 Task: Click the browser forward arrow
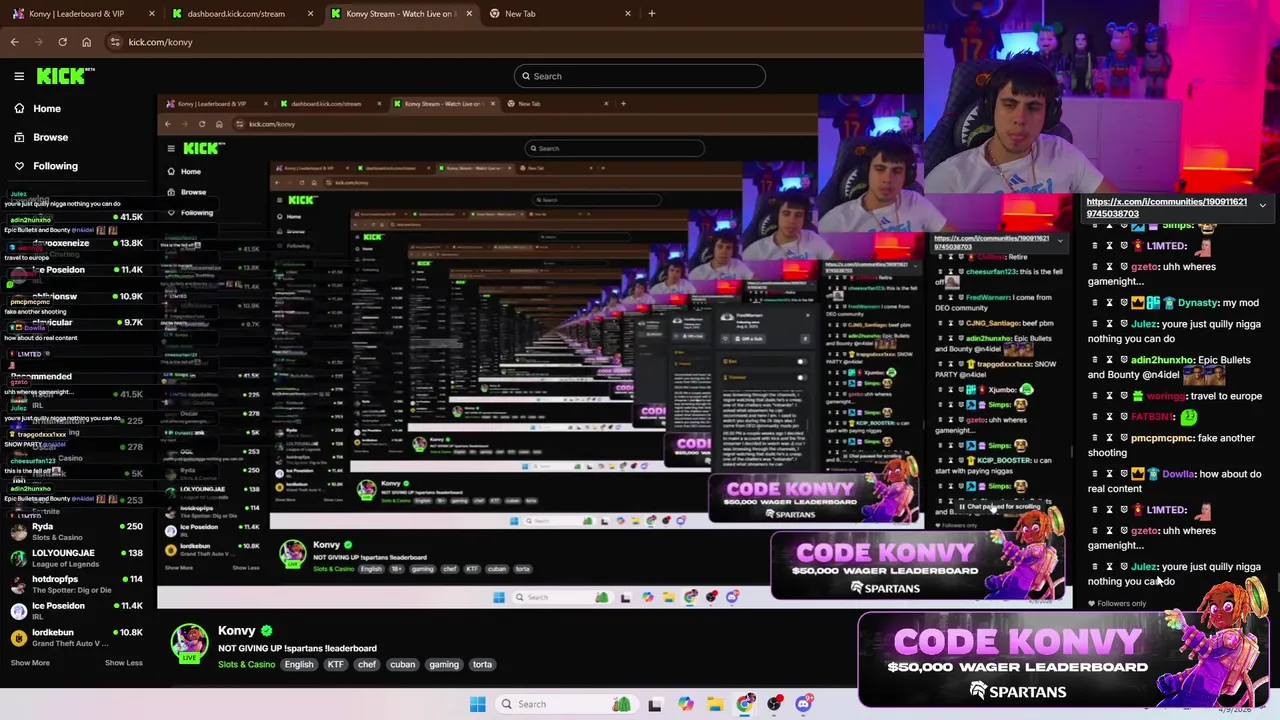[x=39, y=42]
